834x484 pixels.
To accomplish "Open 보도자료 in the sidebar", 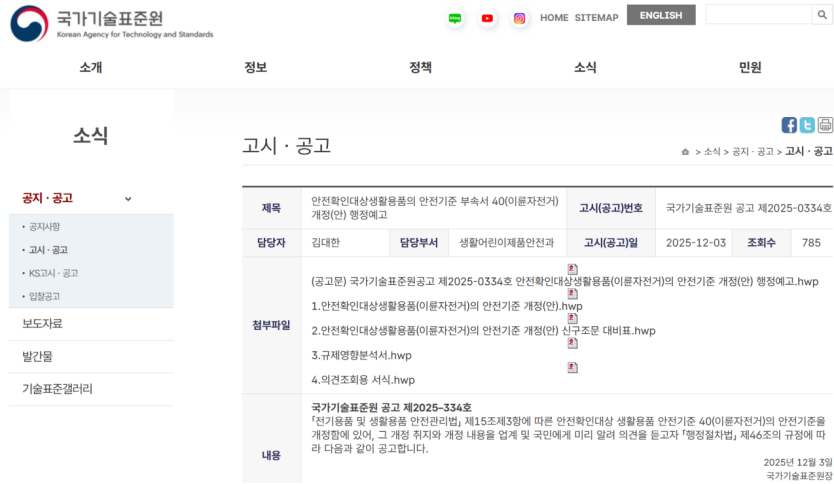I will tap(42, 323).
